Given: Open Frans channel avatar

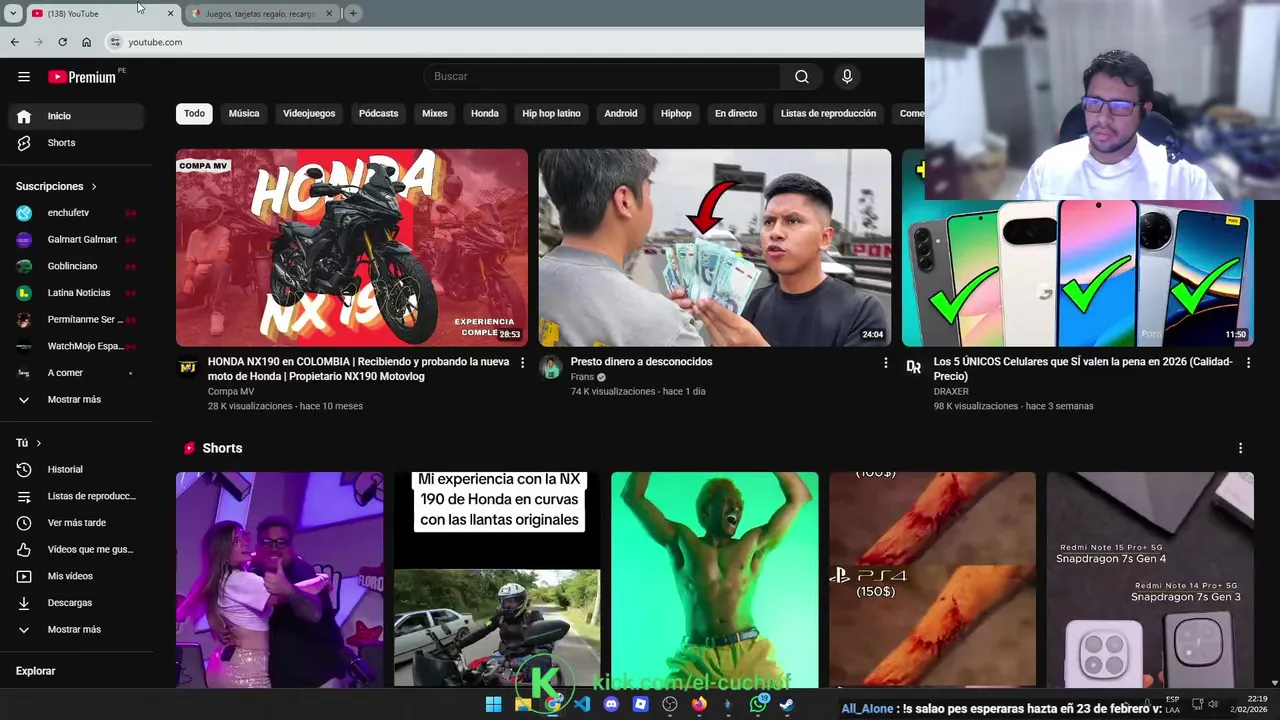Looking at the screenshot, I should [x=551, y=367].
